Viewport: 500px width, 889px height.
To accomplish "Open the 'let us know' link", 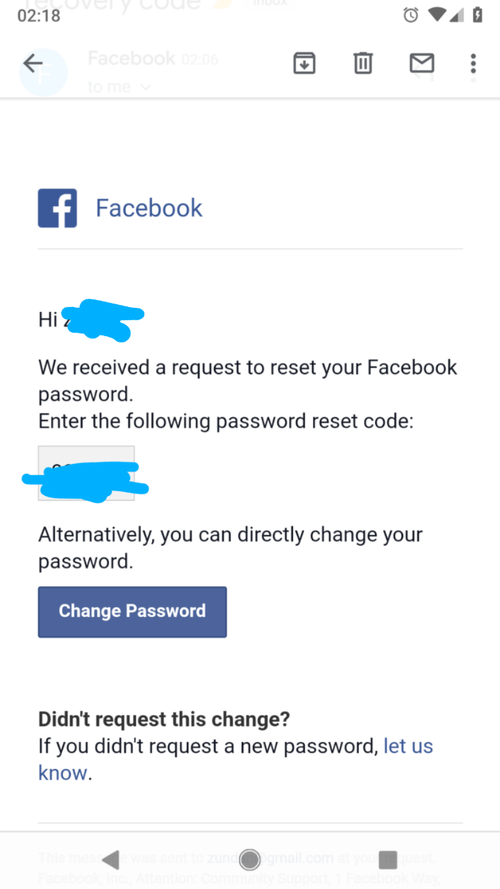I will click(235, 759).
